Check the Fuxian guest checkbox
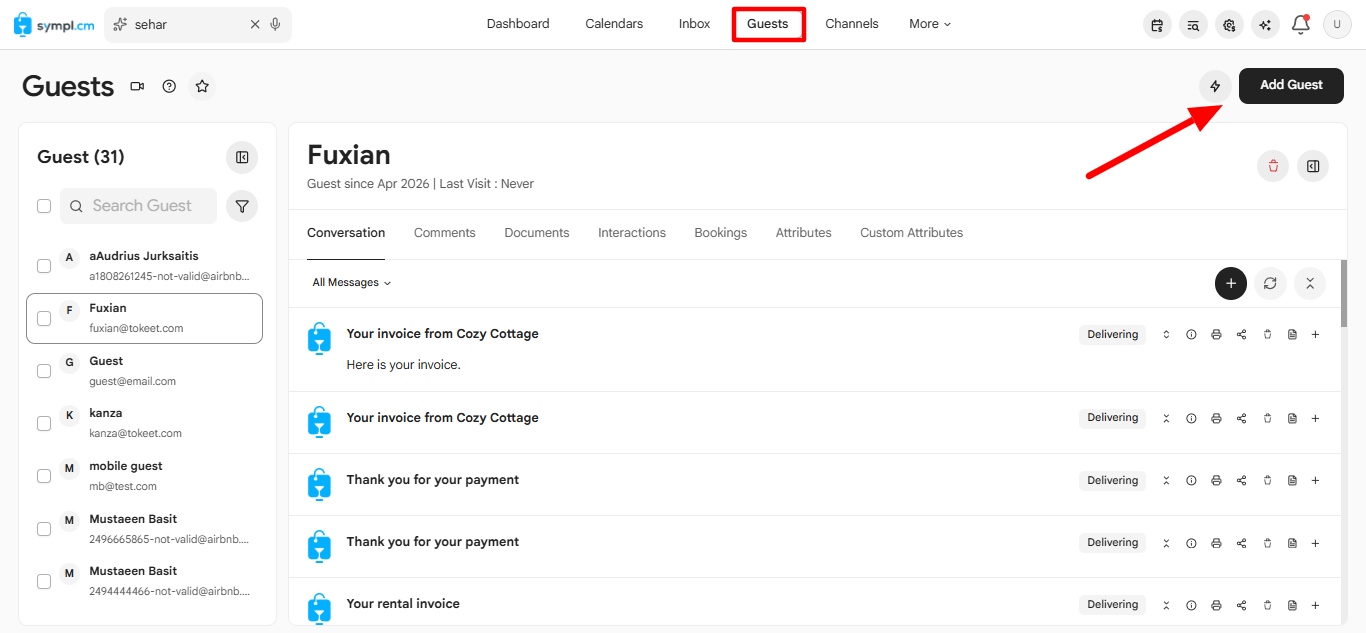 [44, 318]
